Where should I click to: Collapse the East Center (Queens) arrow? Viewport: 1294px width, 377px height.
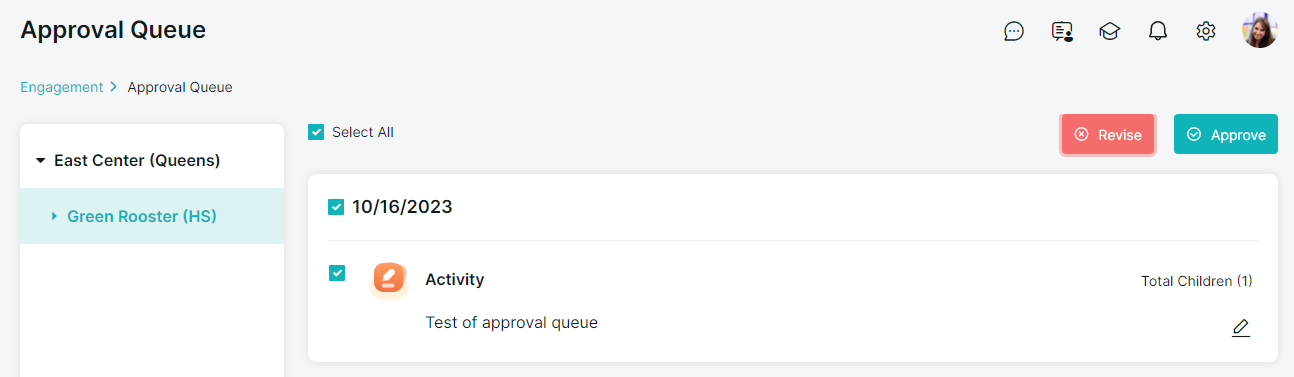[x=41, y=160]
